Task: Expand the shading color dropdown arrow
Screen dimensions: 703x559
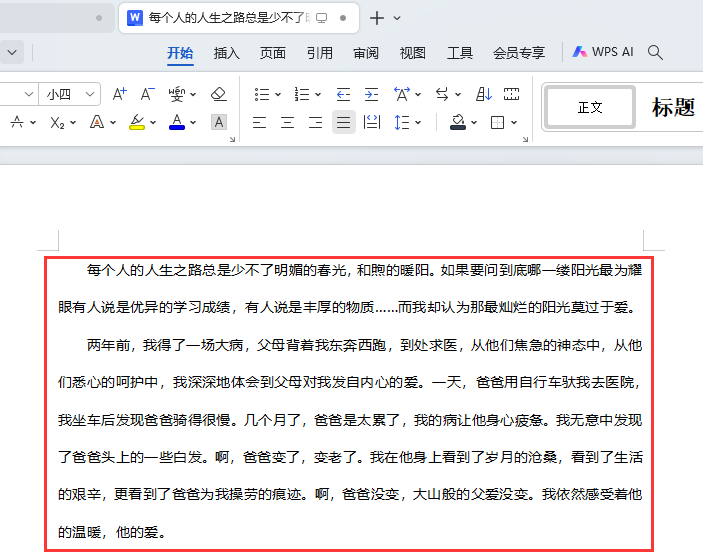Action: (474, 122)
